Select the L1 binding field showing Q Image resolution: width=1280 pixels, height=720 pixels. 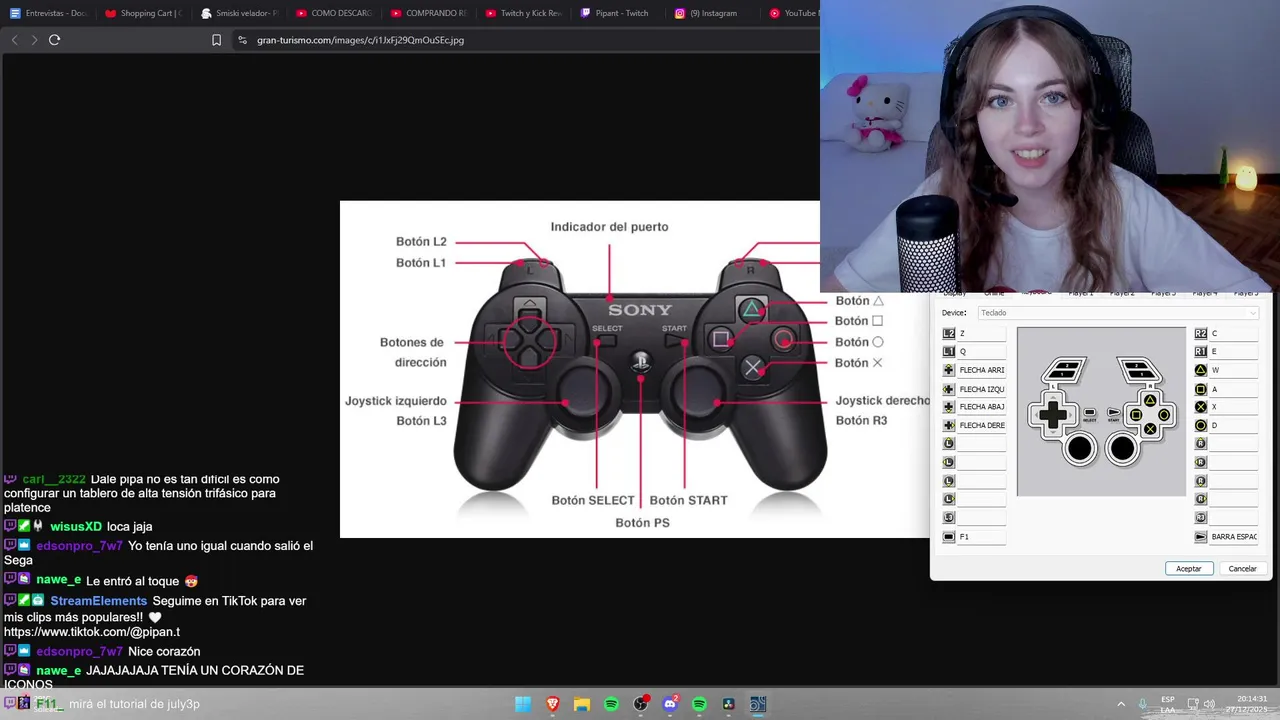point(982,352)
